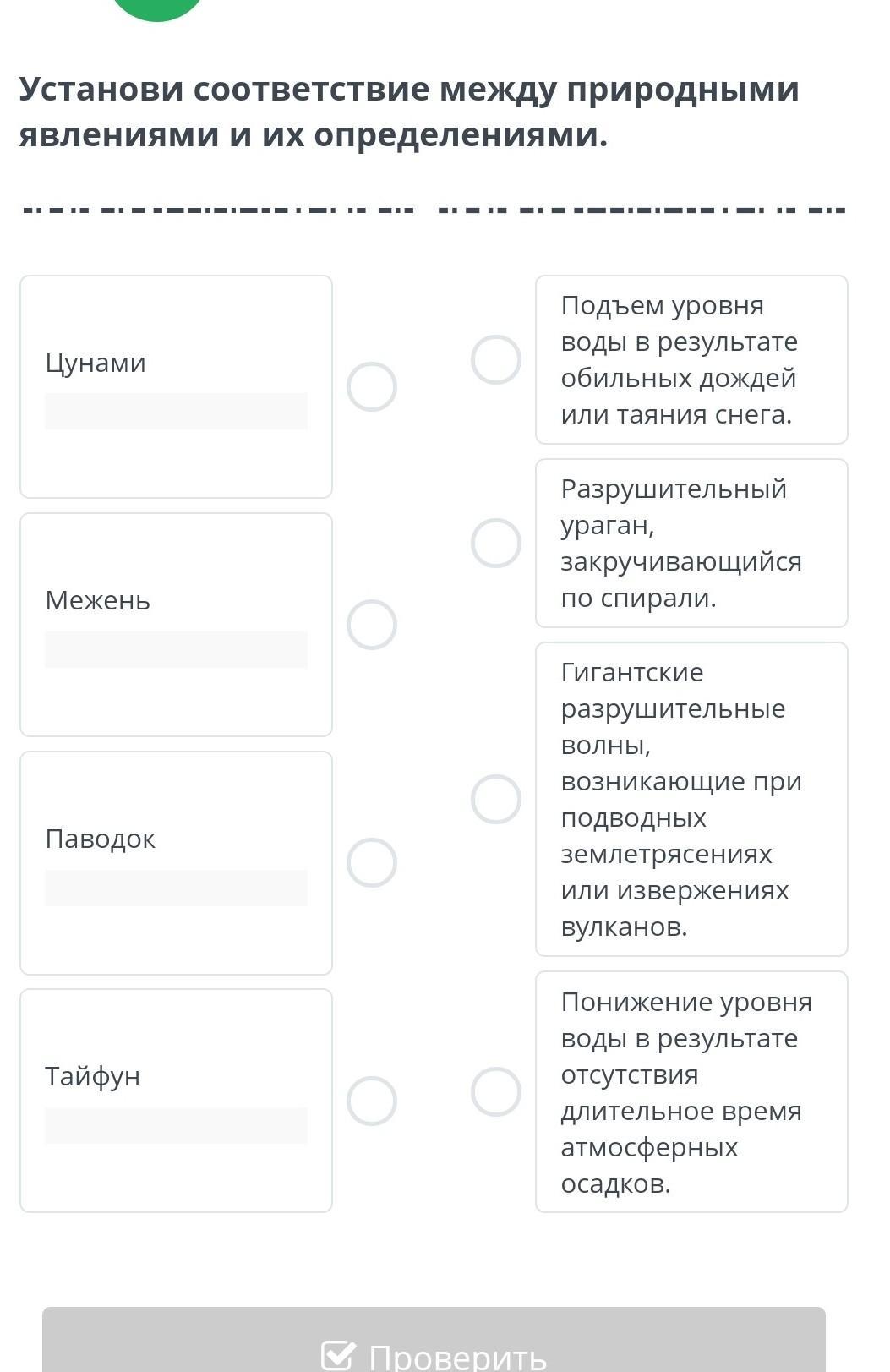Click the Тайфун term card

click(176, 1077)
